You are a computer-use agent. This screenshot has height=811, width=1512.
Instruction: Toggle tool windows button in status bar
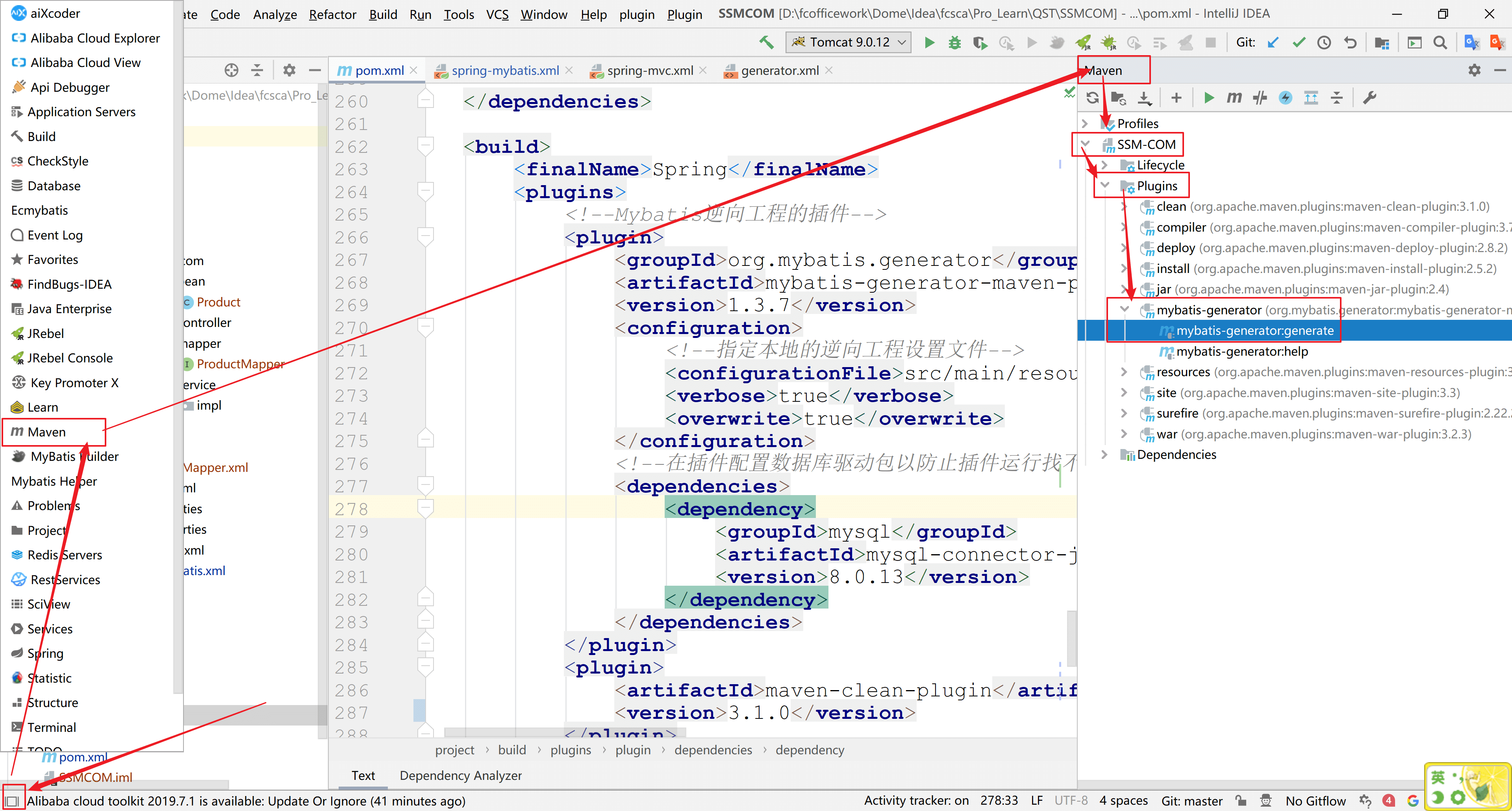tap(12, 800)
